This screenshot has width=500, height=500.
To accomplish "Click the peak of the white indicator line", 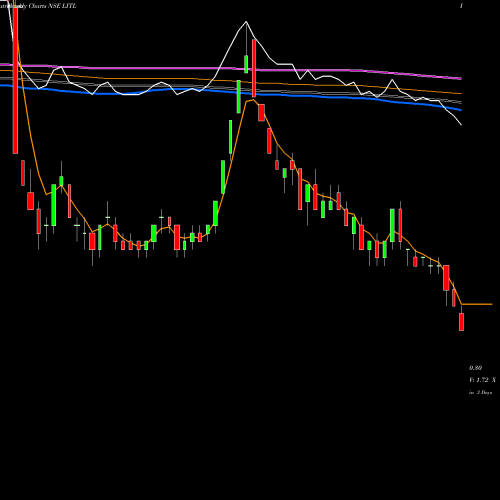I will (x=246, y=22).
